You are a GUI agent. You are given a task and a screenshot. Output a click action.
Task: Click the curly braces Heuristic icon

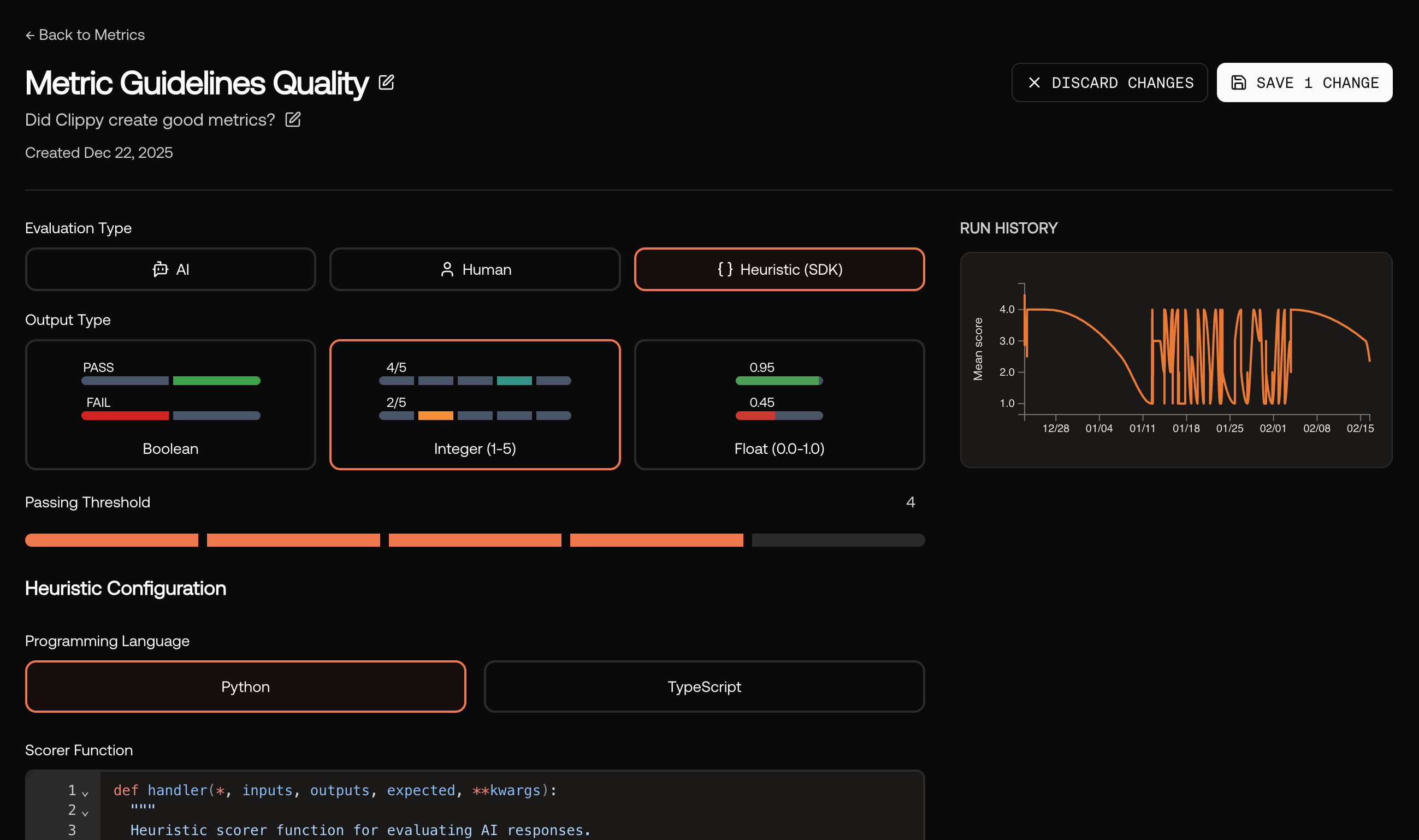click(724, 269)
